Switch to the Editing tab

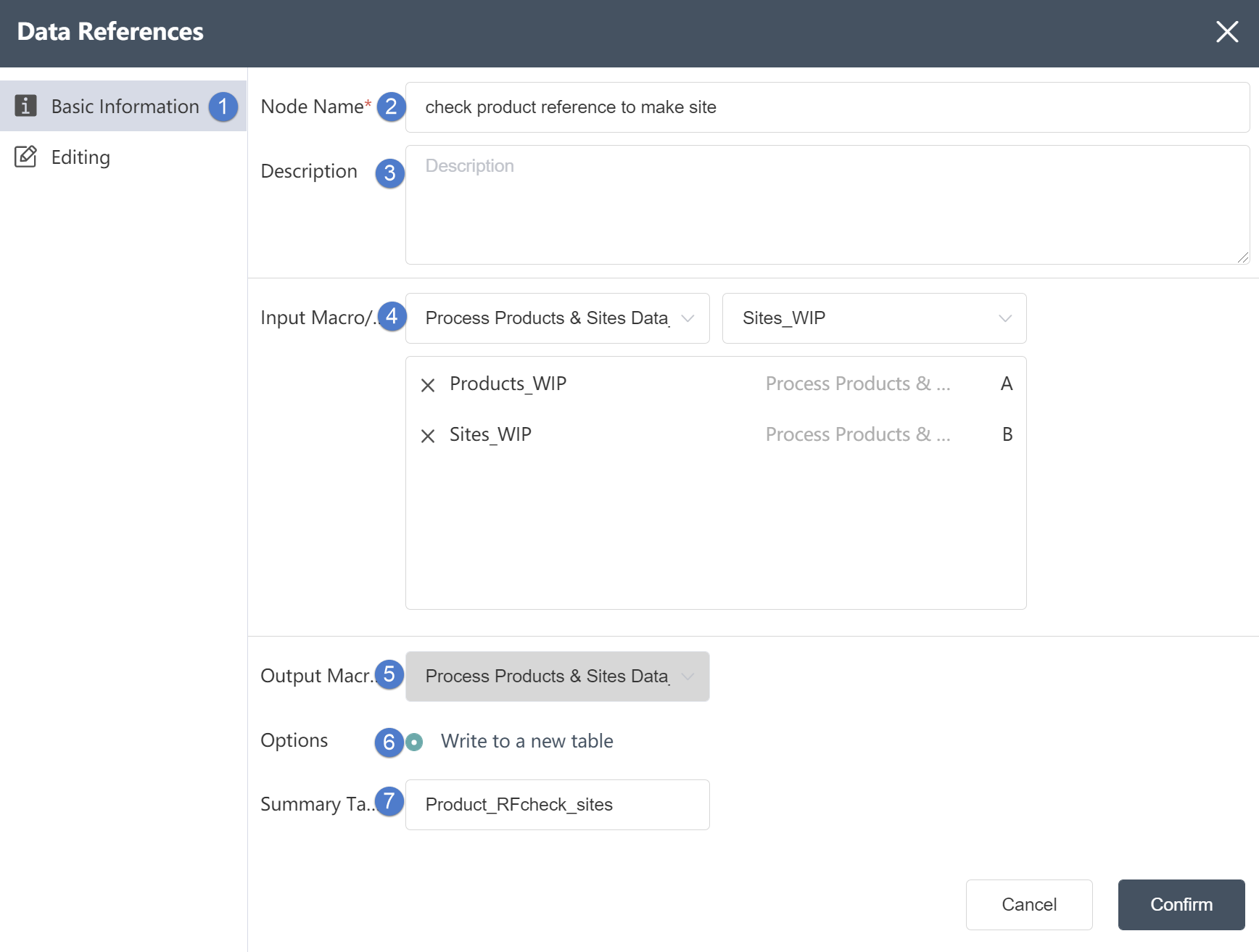click(x=123, y=157)
